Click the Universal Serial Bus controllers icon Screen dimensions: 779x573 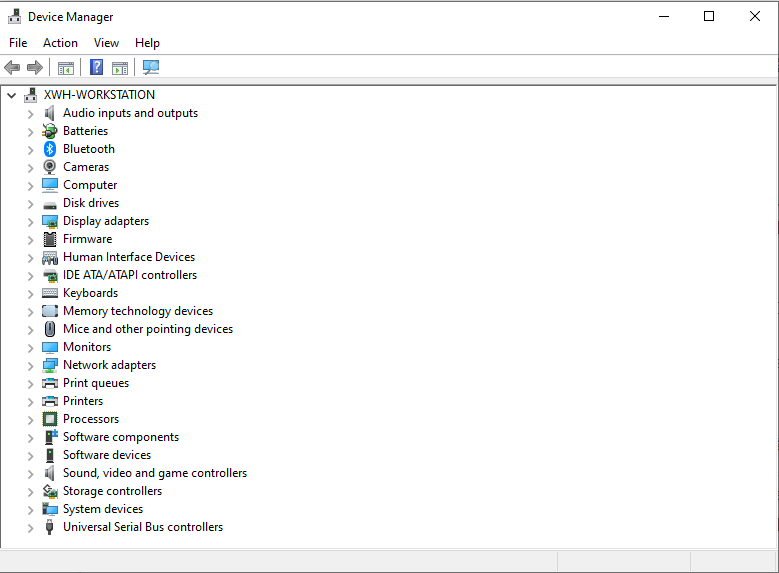point(50,527)
